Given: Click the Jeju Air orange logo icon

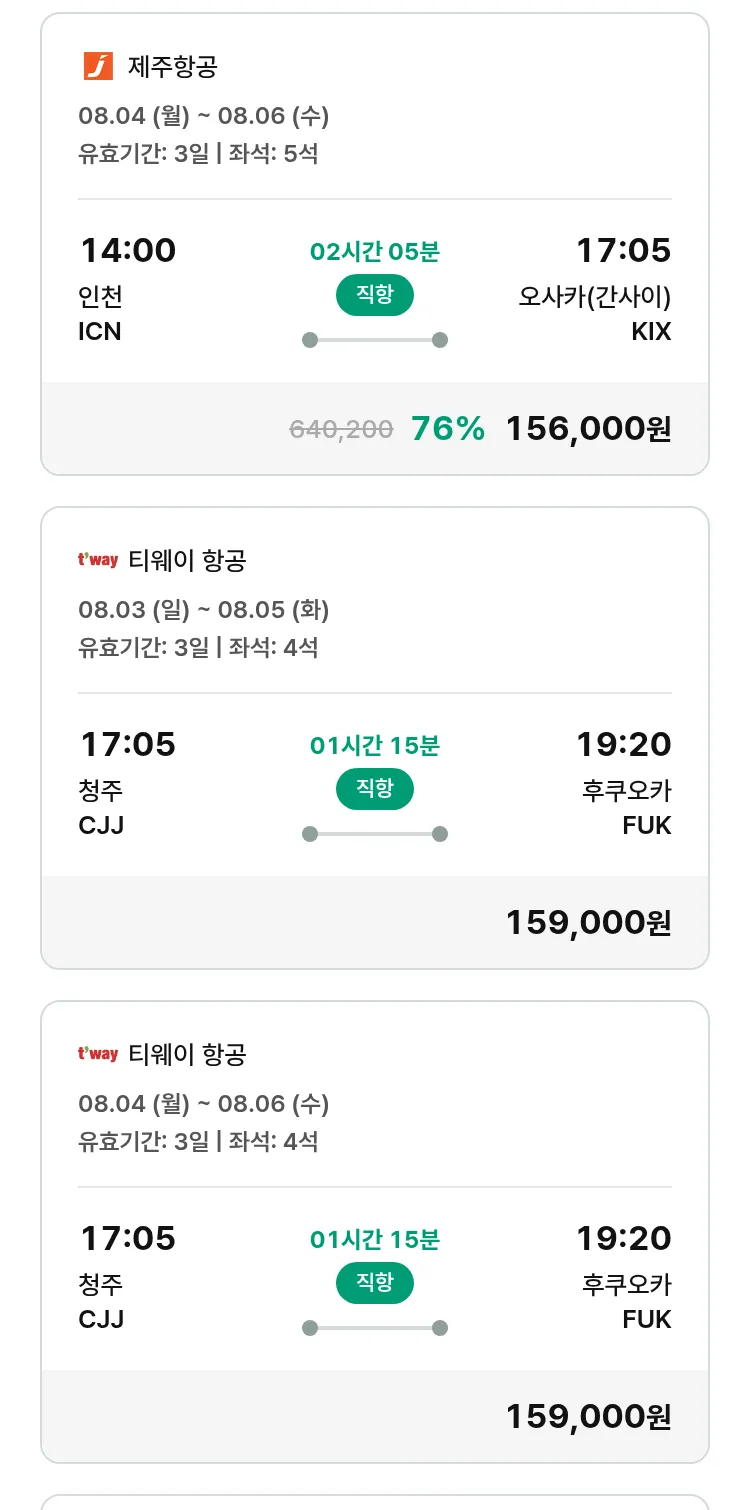Looking at the screenshot, I should 98,67.
